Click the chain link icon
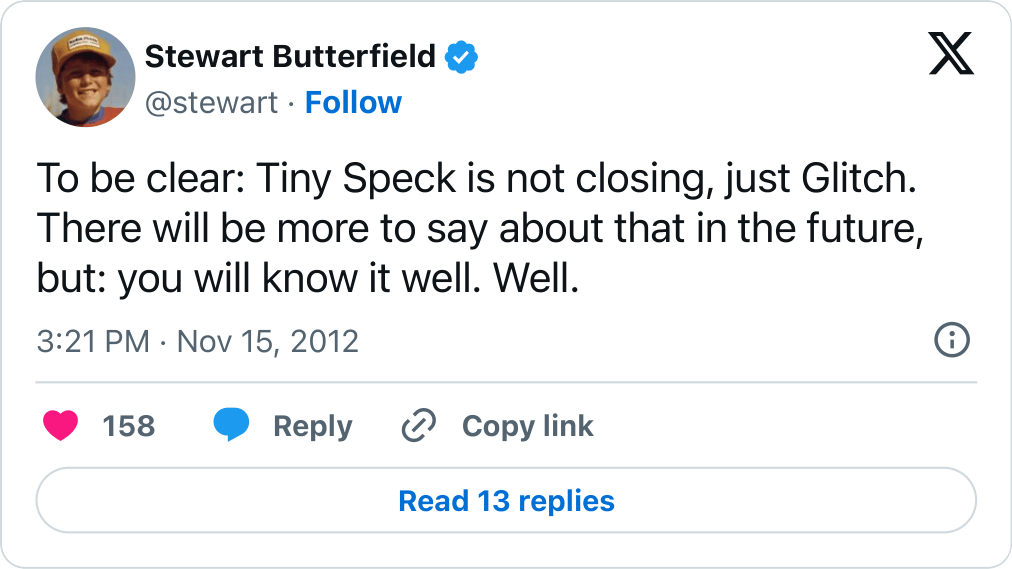 [418, 426]
